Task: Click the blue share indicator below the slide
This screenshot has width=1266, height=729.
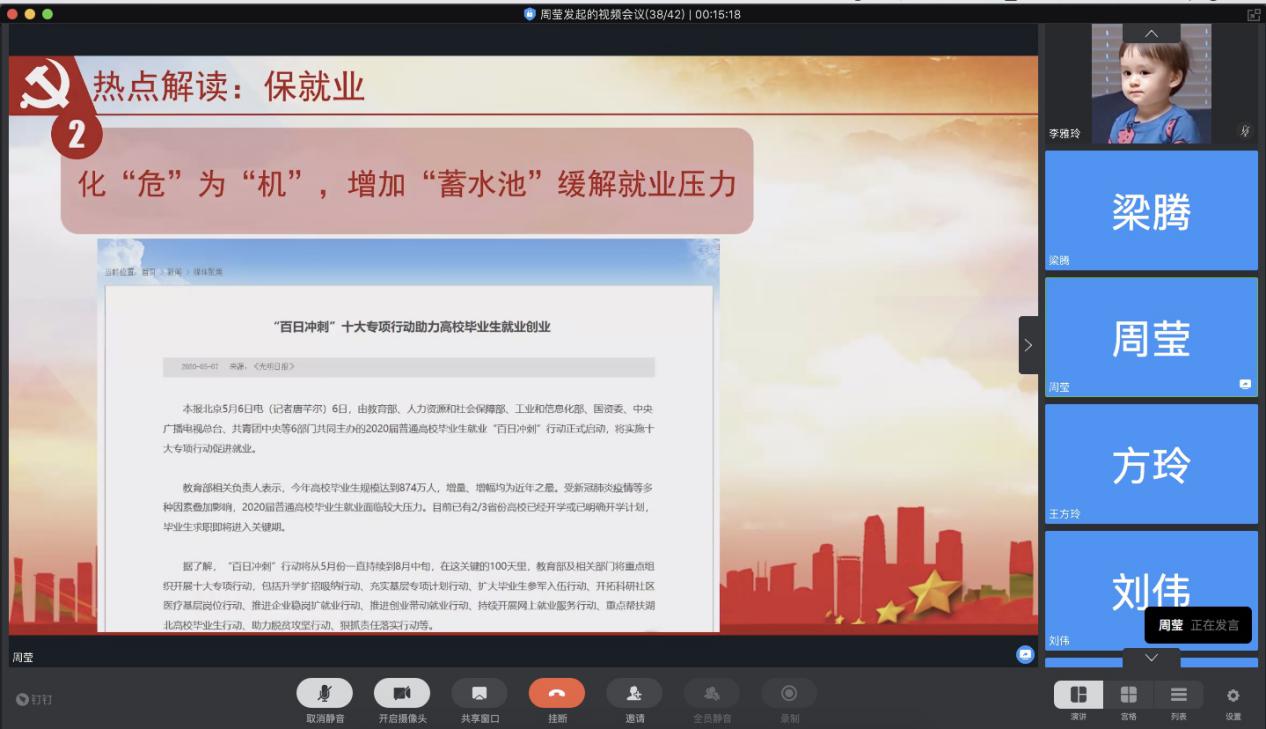Action: pos(1025,654)
